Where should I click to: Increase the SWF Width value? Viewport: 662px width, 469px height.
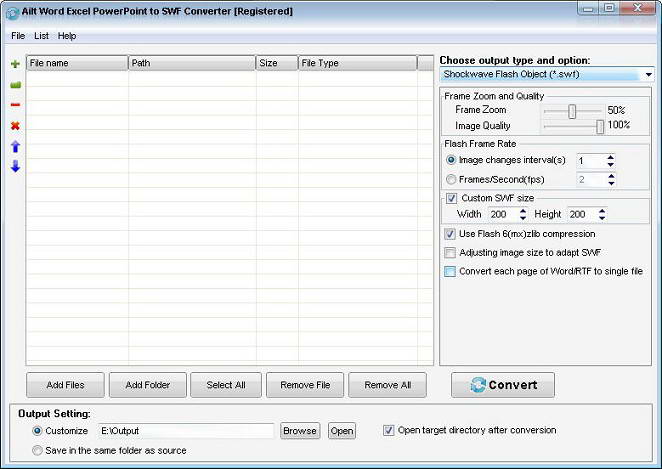coord(523,211)
